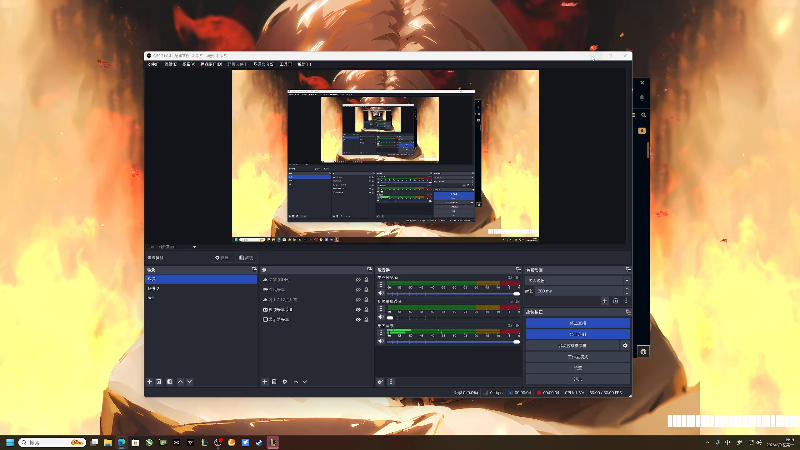
Task: Lock the fifth source in the list
Action: point(366,319)
